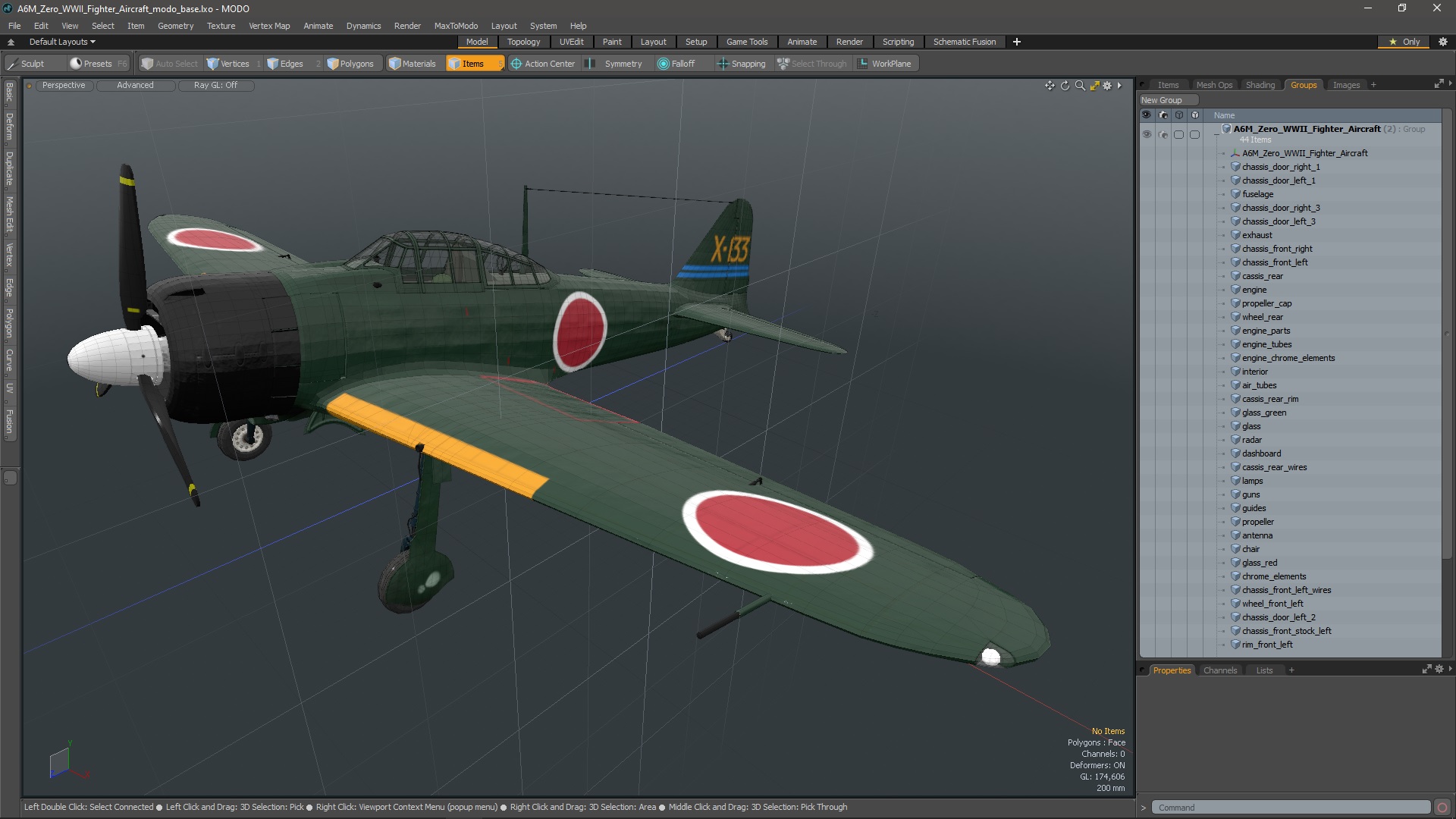Select the fuselage item in list
1456x819 pixels.
(x=1257, y=194)
